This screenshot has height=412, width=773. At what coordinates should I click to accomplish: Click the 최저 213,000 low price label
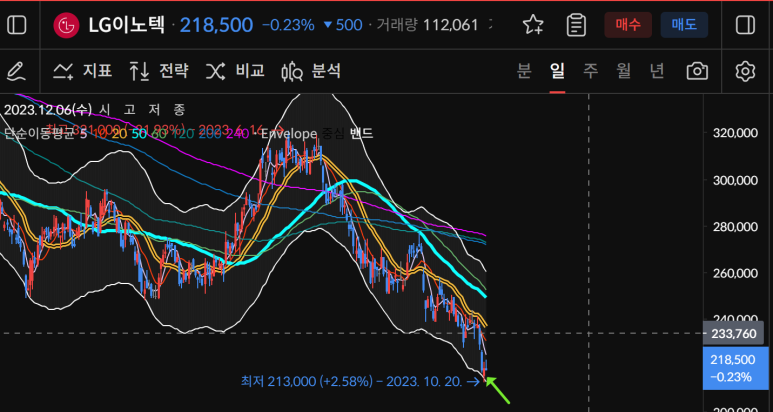pyautogui.click(x=359, y=381)
